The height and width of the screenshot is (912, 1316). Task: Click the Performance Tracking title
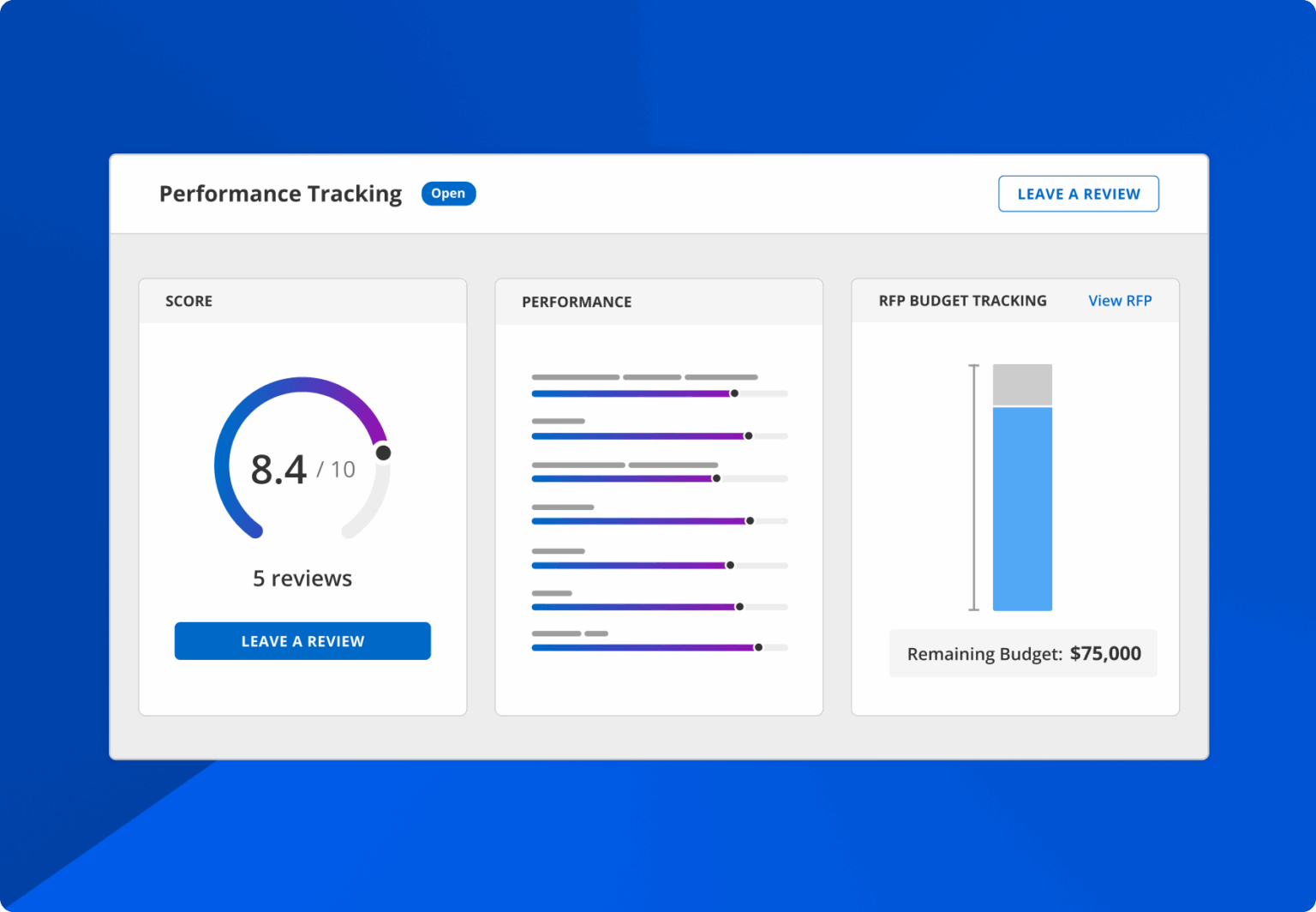(x=280, y=194)
